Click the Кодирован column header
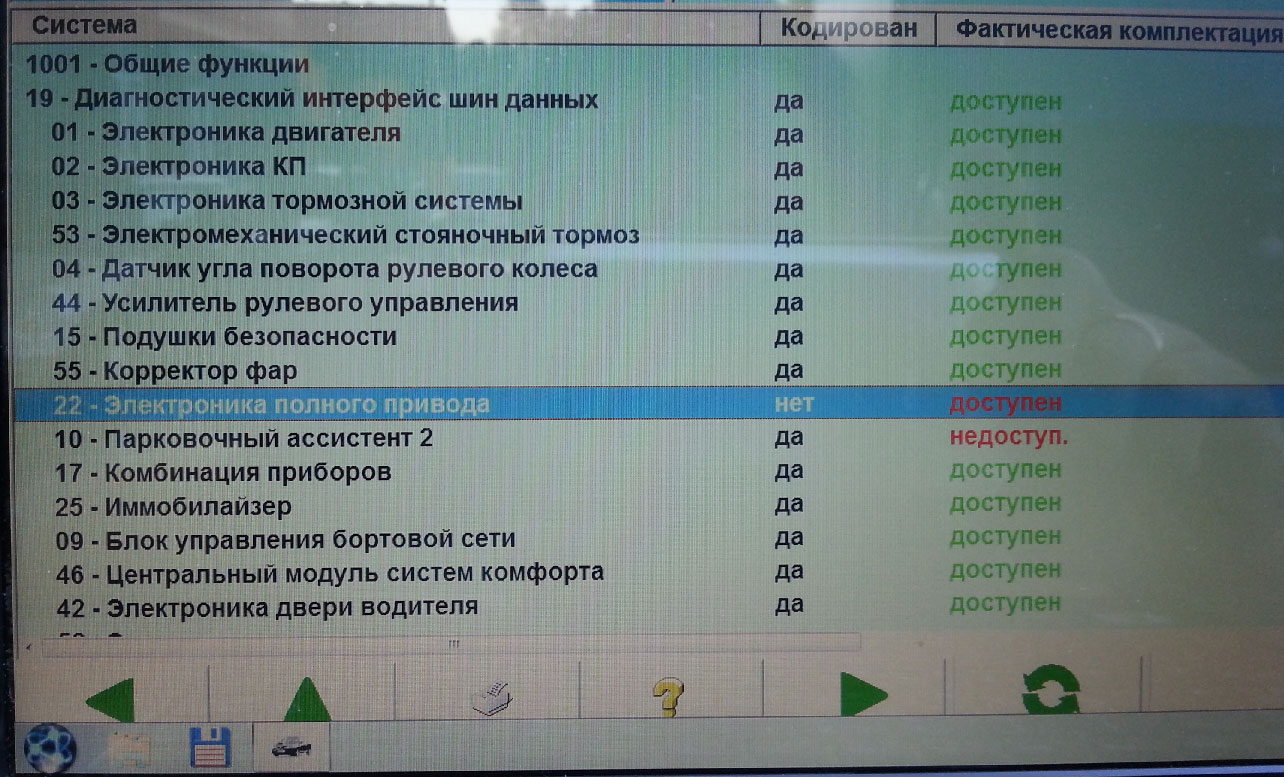Viewport: 1284px width, 777px height. (x=848, y=28)
